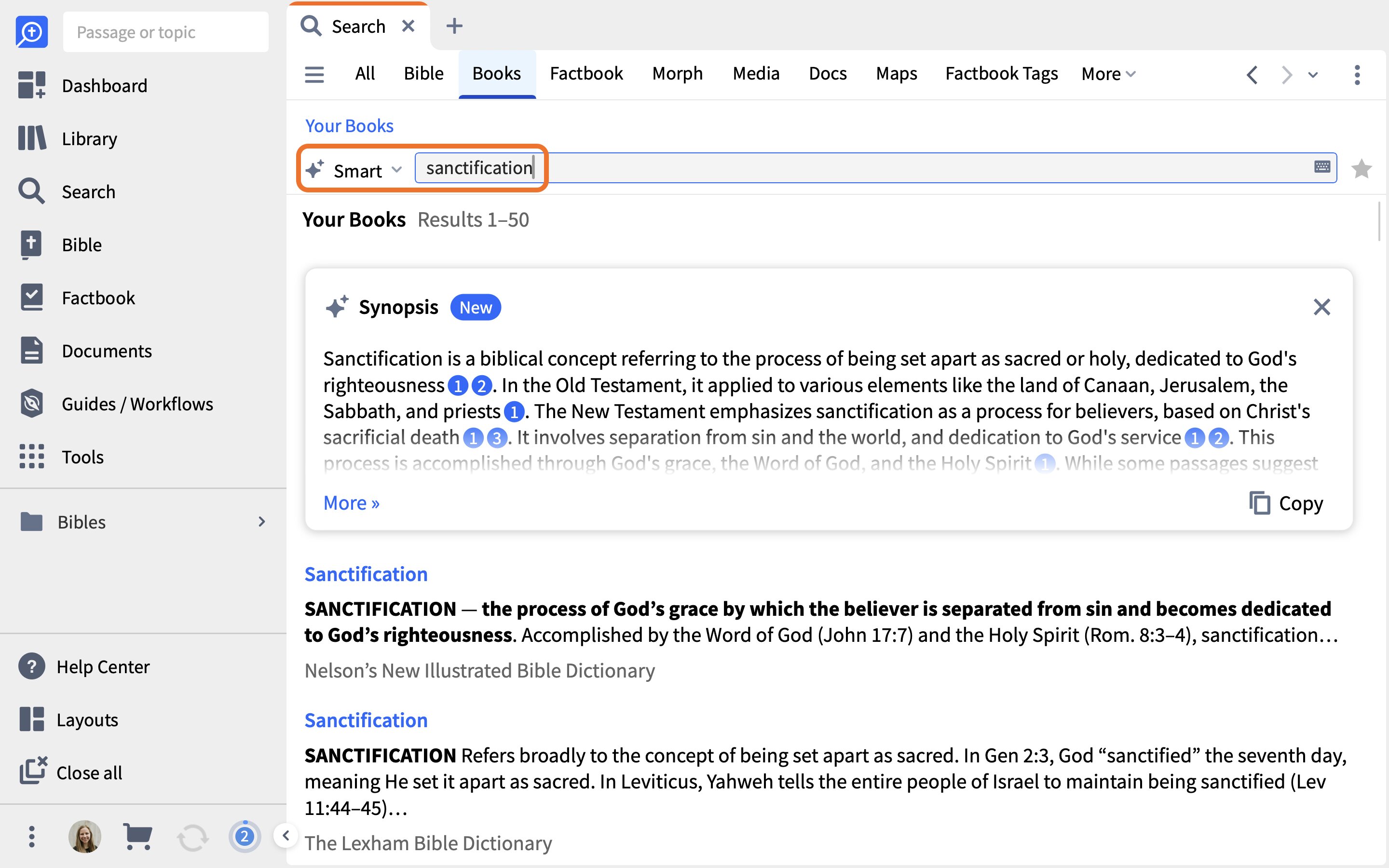
Task: Click the sync refresh icon
Action: 192,837
